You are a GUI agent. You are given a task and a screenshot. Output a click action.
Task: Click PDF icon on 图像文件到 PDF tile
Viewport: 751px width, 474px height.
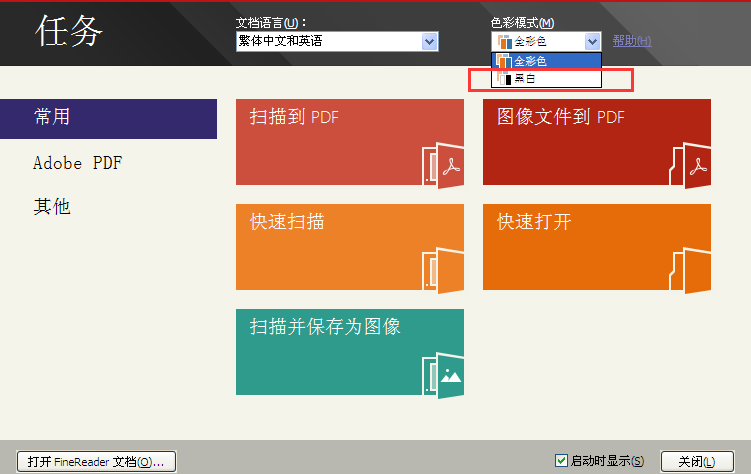coord(690,165)
